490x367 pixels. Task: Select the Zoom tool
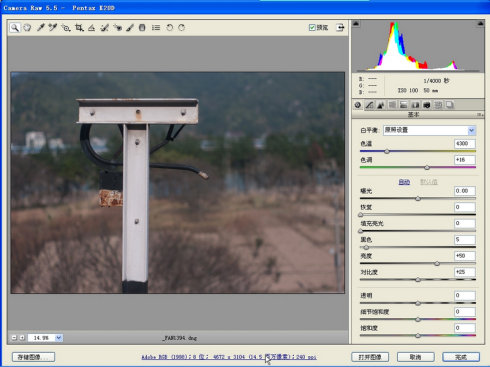tap(15, 28)
